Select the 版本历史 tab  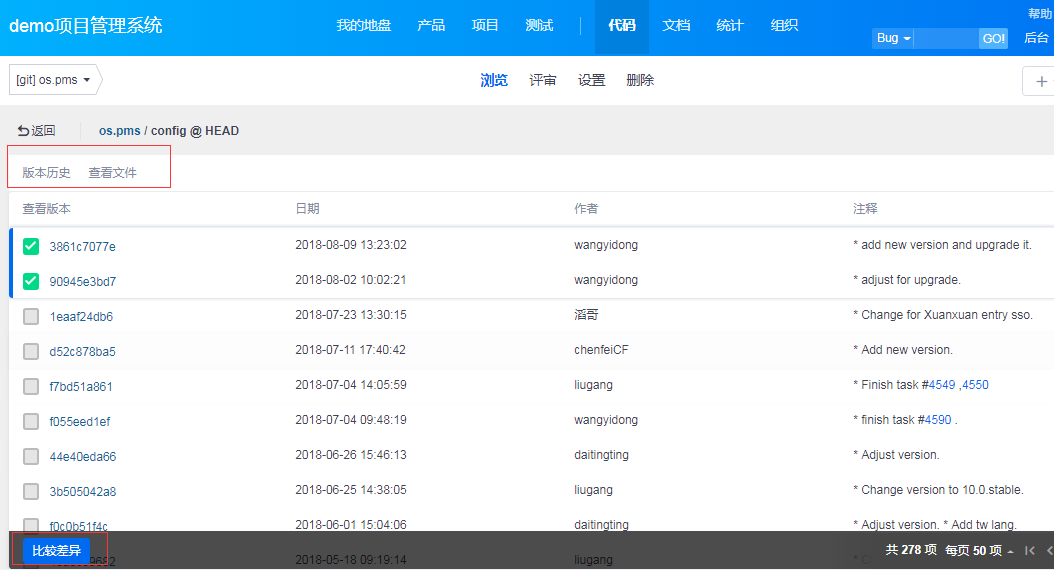(x=46, y=173)
